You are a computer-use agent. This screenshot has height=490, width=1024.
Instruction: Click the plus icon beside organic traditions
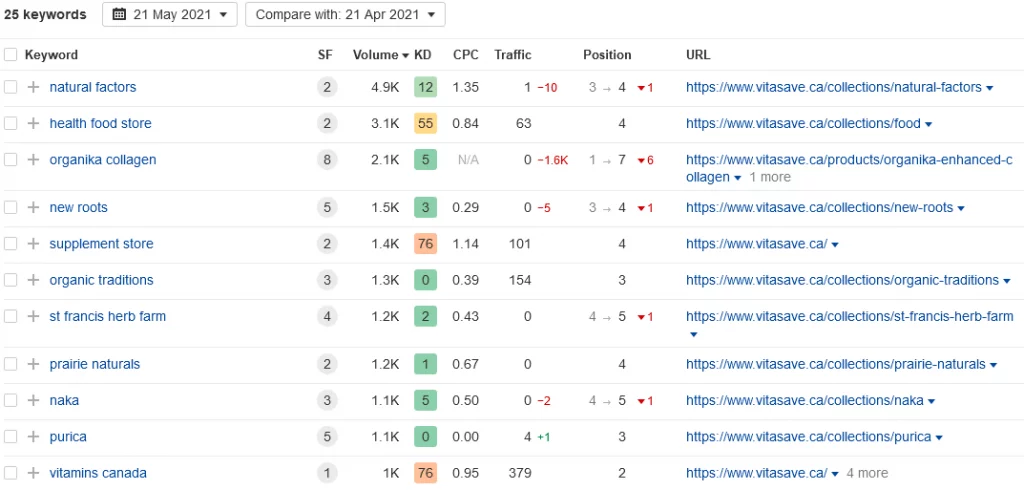click(33, 280)
